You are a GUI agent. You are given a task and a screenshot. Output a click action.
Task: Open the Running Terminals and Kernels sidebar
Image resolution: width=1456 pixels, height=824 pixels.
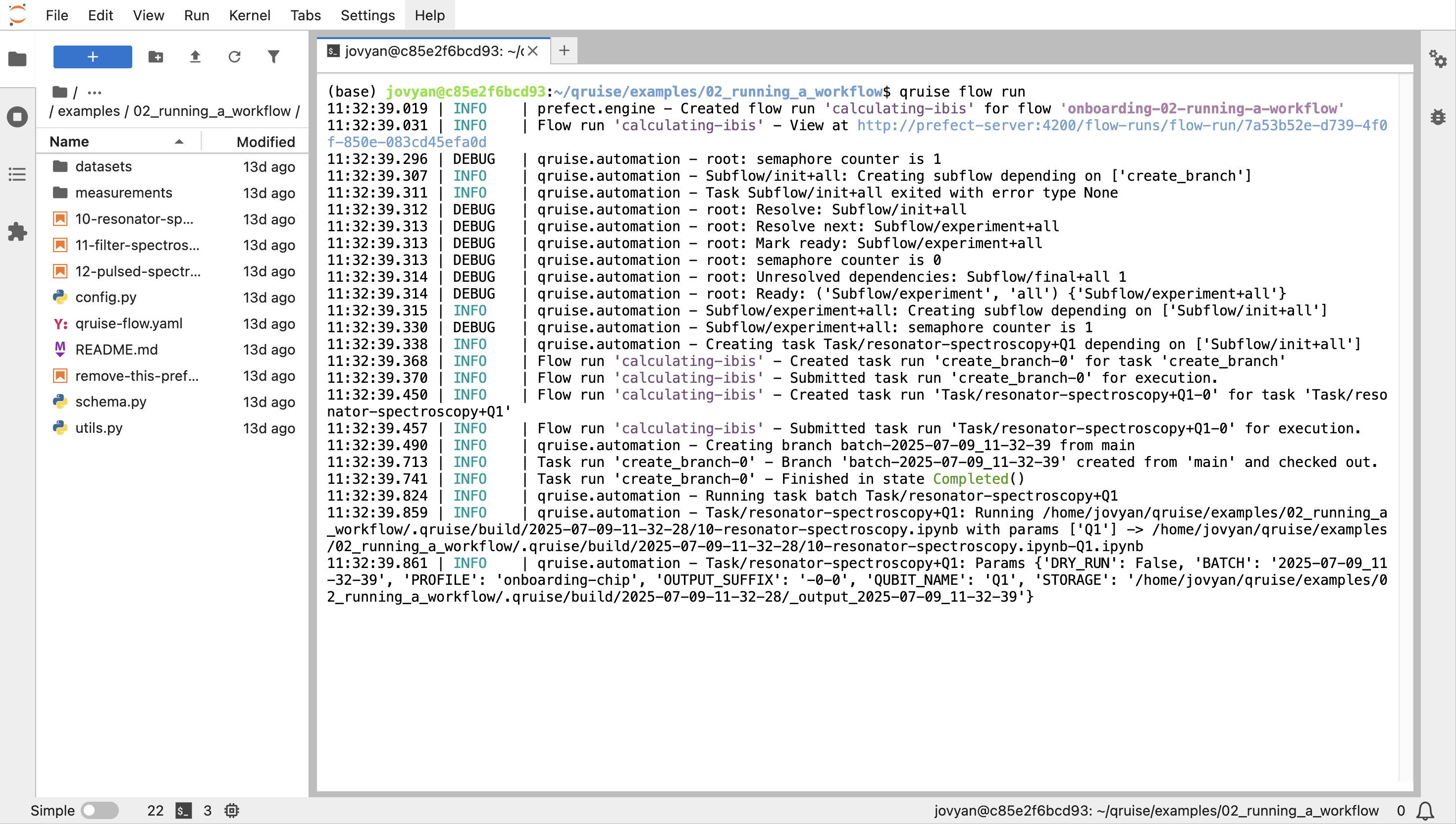[x=17, y=117]
